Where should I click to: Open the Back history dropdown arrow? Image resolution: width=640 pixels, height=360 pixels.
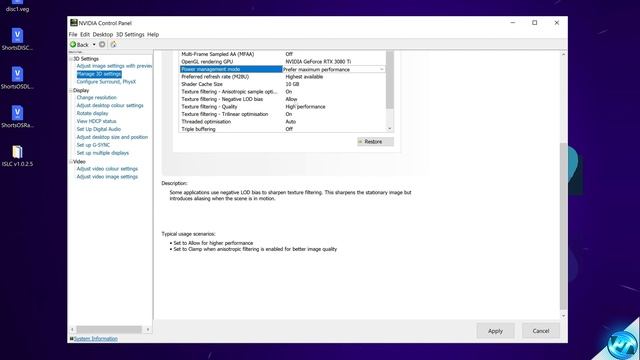click(94, 44)
